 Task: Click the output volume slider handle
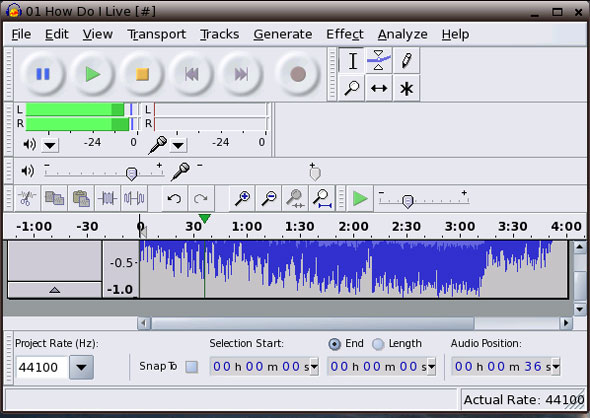click(131, 174)
